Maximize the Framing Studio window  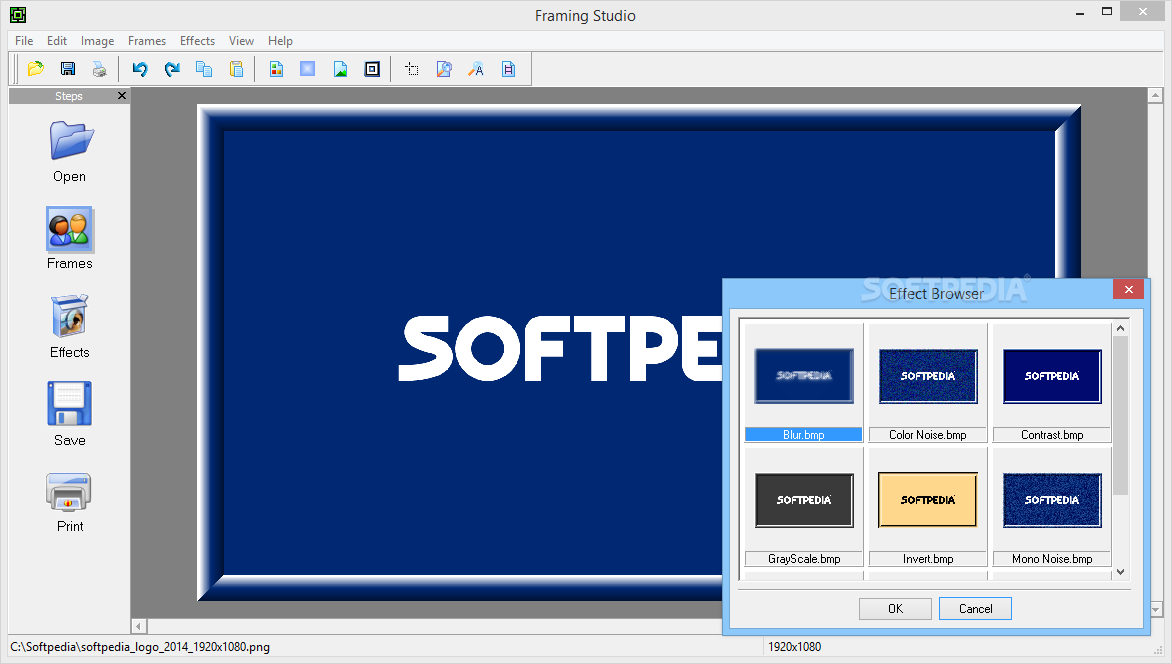tap(1107, 11)
